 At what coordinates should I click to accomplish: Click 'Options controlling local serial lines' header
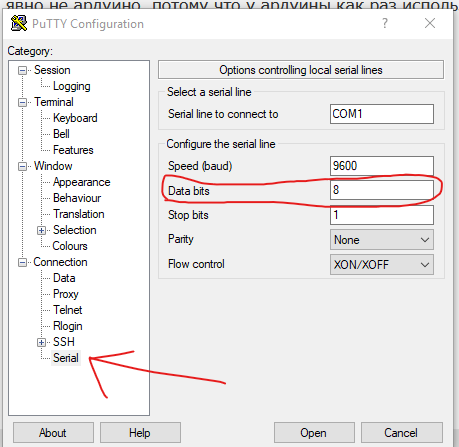coord(301,70)
